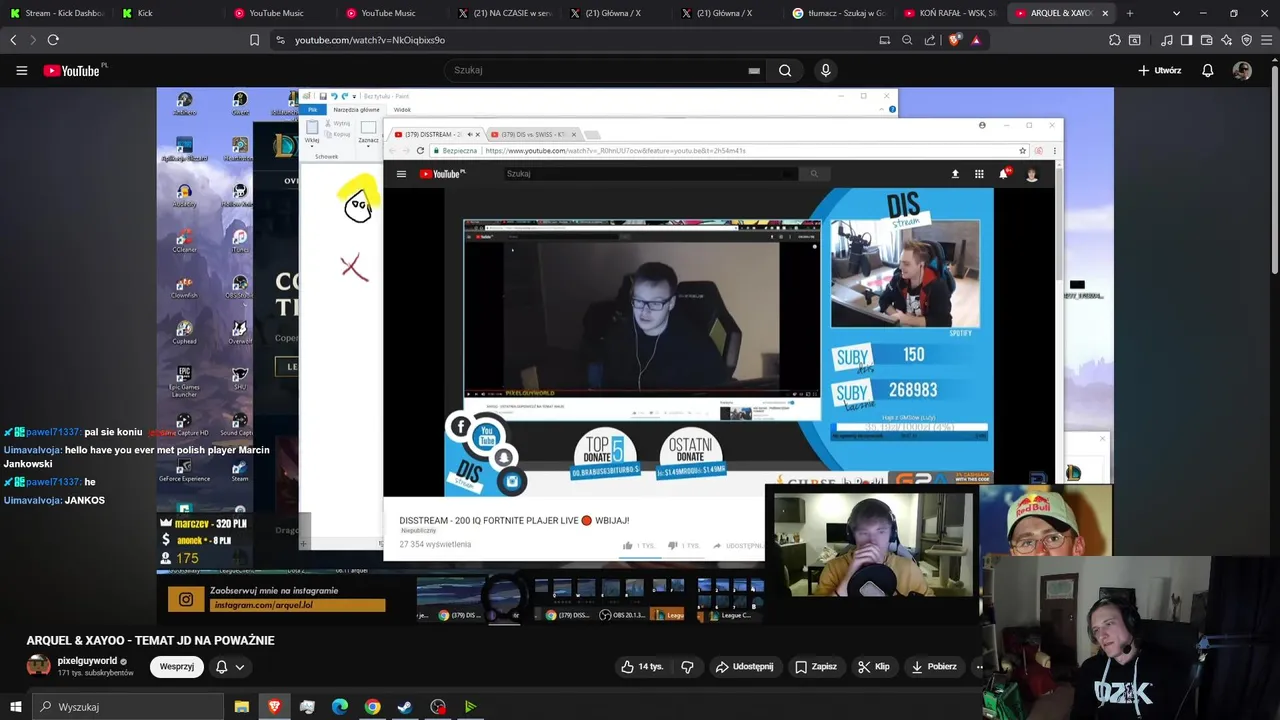Click the Udostępnij share button
This screenshot has width=1280, height=720.
pyautogui.click(x=744, y=667)
